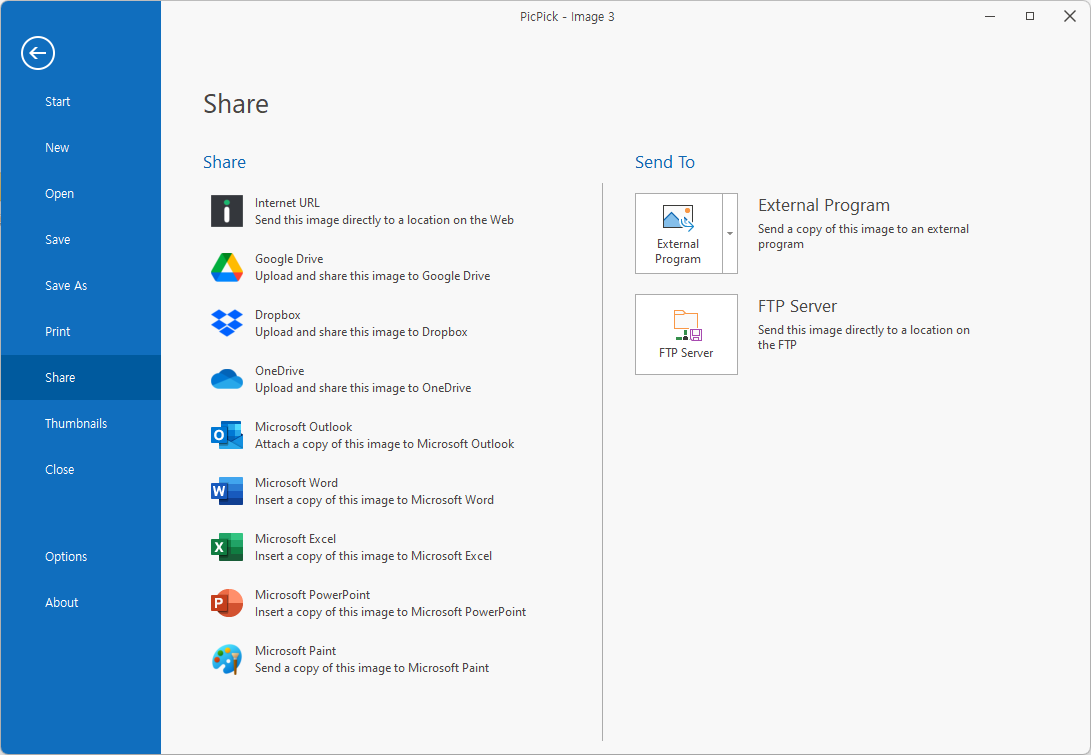Viewport: 1091px width, 755px height.
Task: Switch to the Thumbnails section
Action: point(76,423)
